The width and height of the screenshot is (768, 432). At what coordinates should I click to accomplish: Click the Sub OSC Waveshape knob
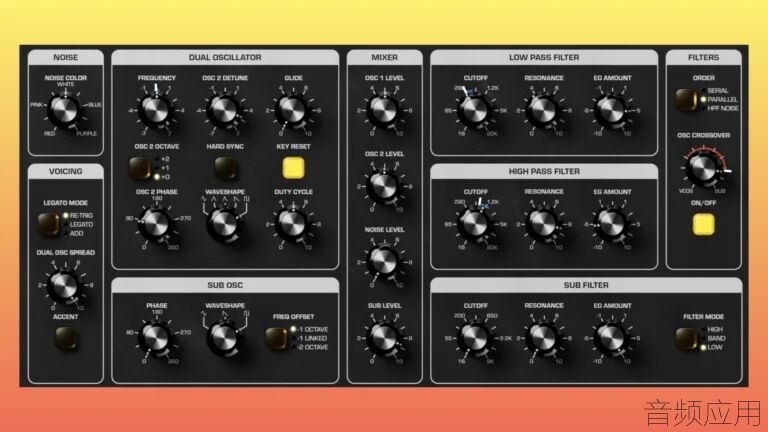pos(224,337)
